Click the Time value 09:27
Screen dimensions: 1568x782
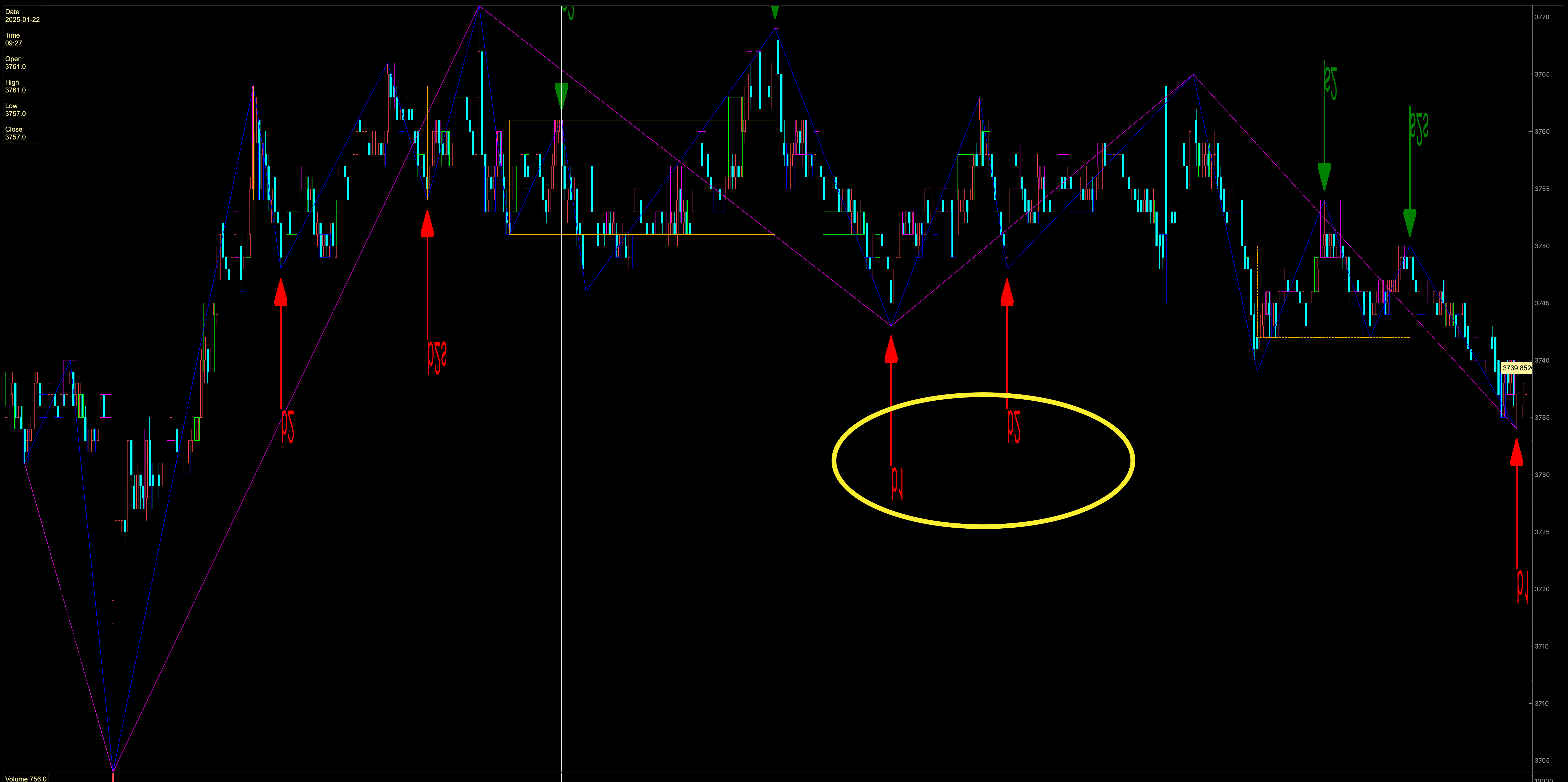[13, 43]
